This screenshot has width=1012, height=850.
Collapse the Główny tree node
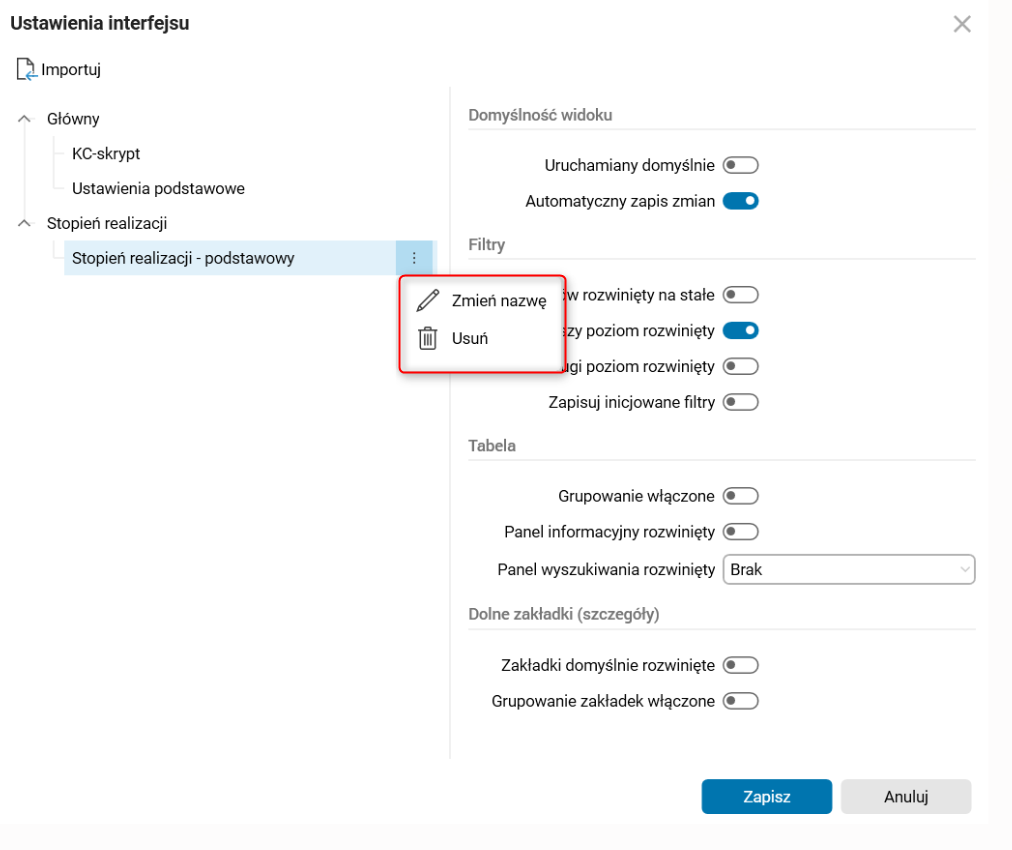click(25, 119)
